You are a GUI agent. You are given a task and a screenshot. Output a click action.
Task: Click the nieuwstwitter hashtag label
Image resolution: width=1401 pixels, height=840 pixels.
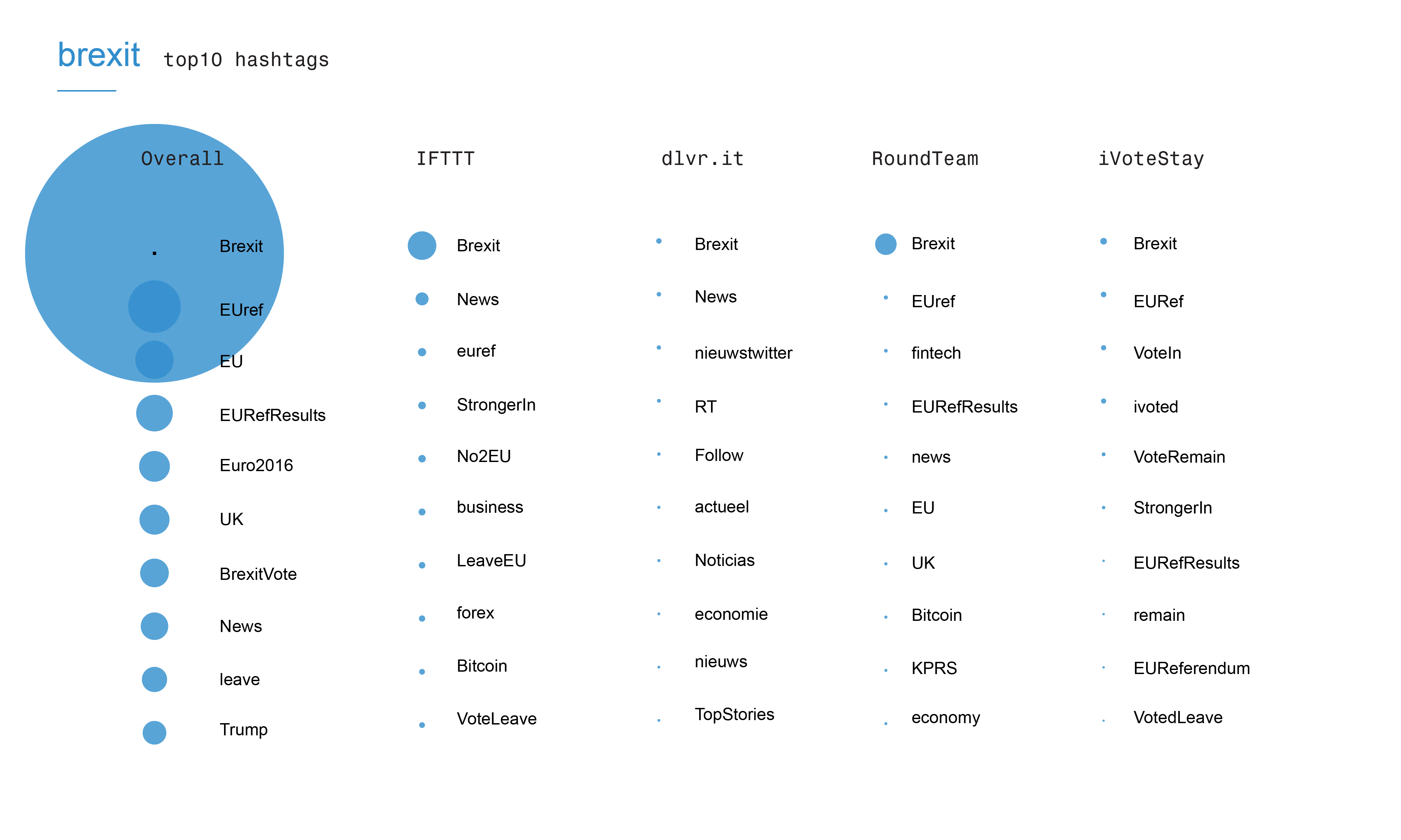(x=744, y=353)
